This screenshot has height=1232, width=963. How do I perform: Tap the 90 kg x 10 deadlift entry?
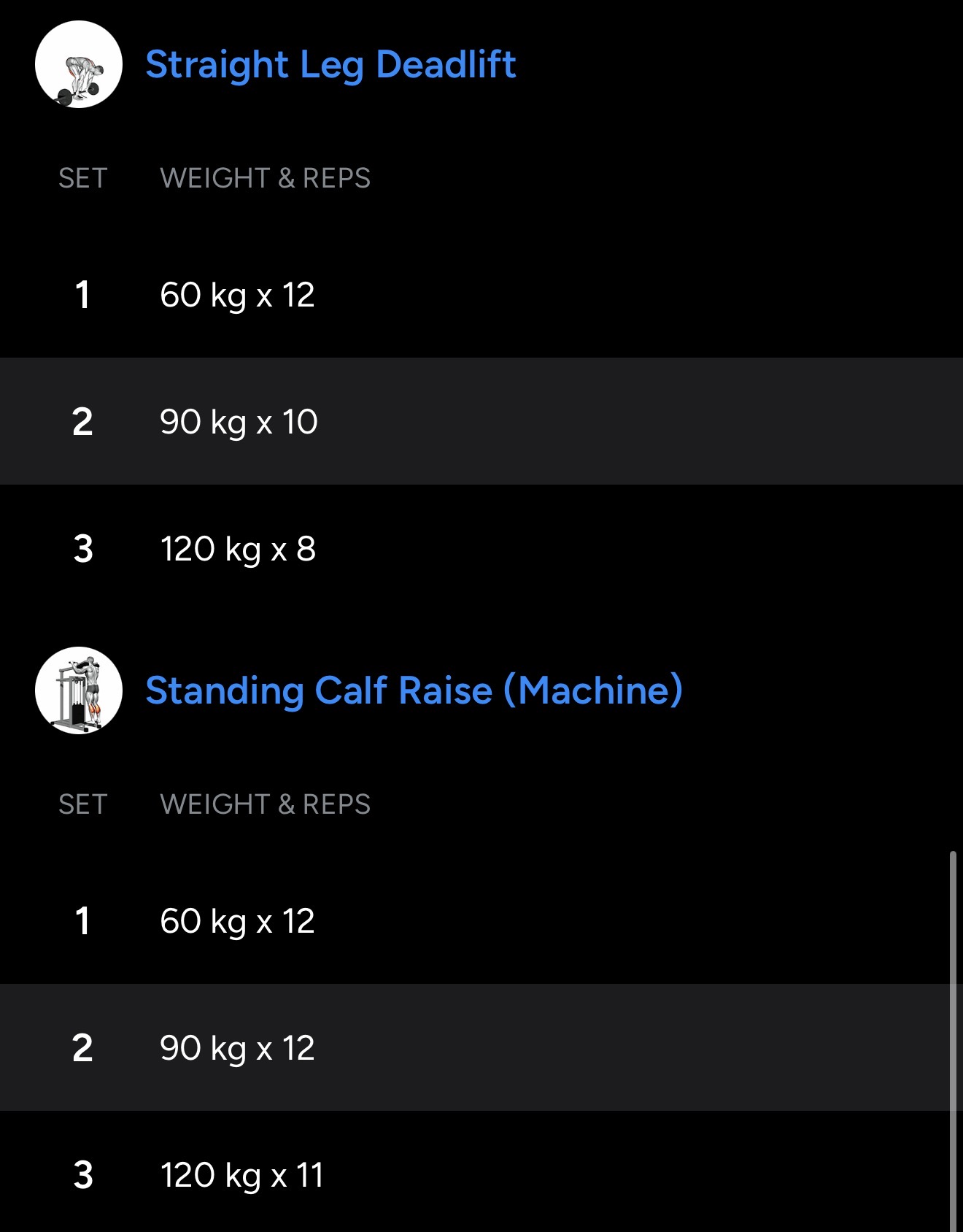239,422
